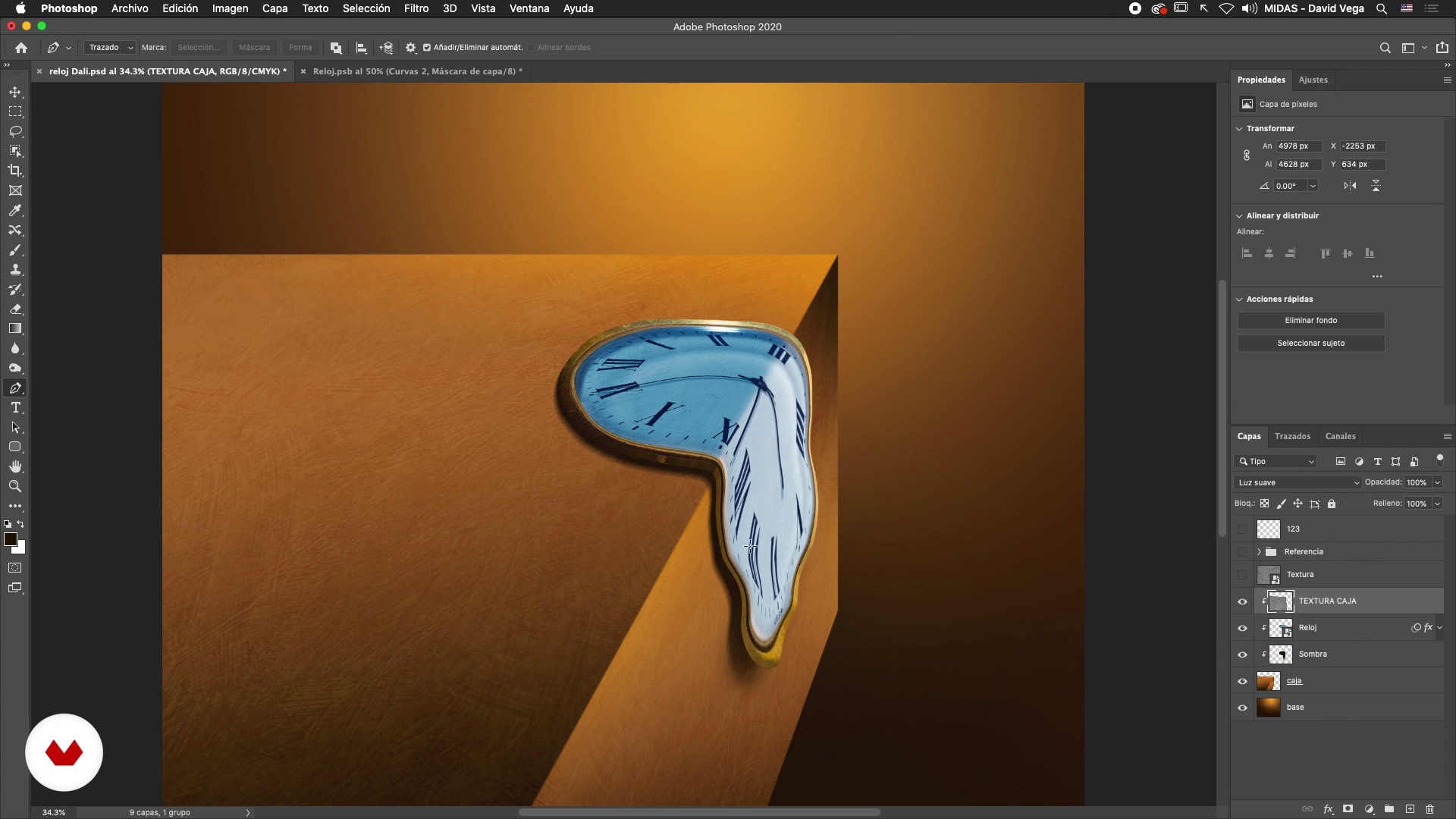Click the Seleccionar sujeto button

1311,344
